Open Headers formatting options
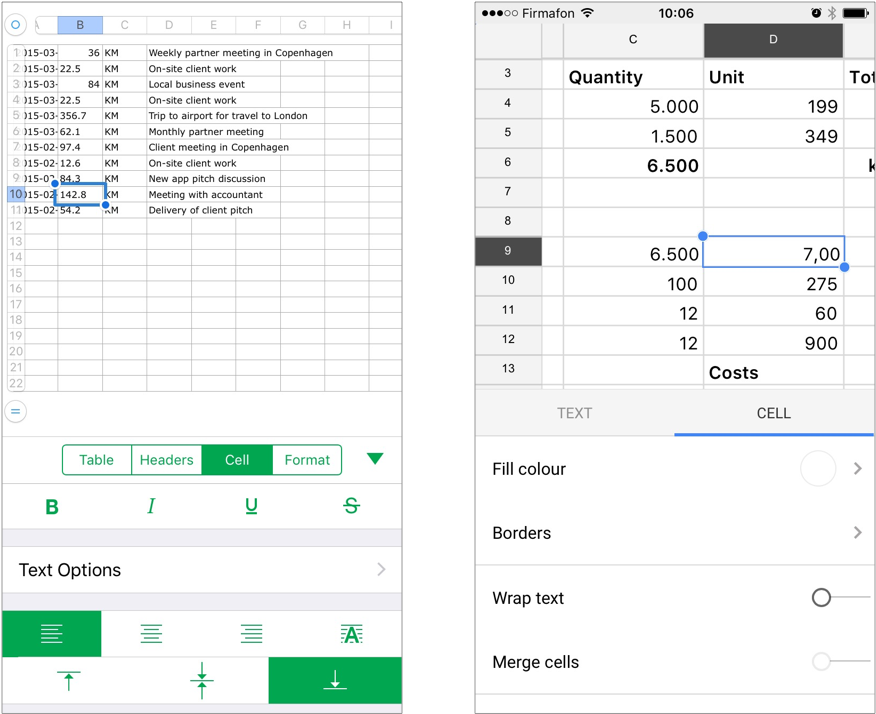 point(166,459)
